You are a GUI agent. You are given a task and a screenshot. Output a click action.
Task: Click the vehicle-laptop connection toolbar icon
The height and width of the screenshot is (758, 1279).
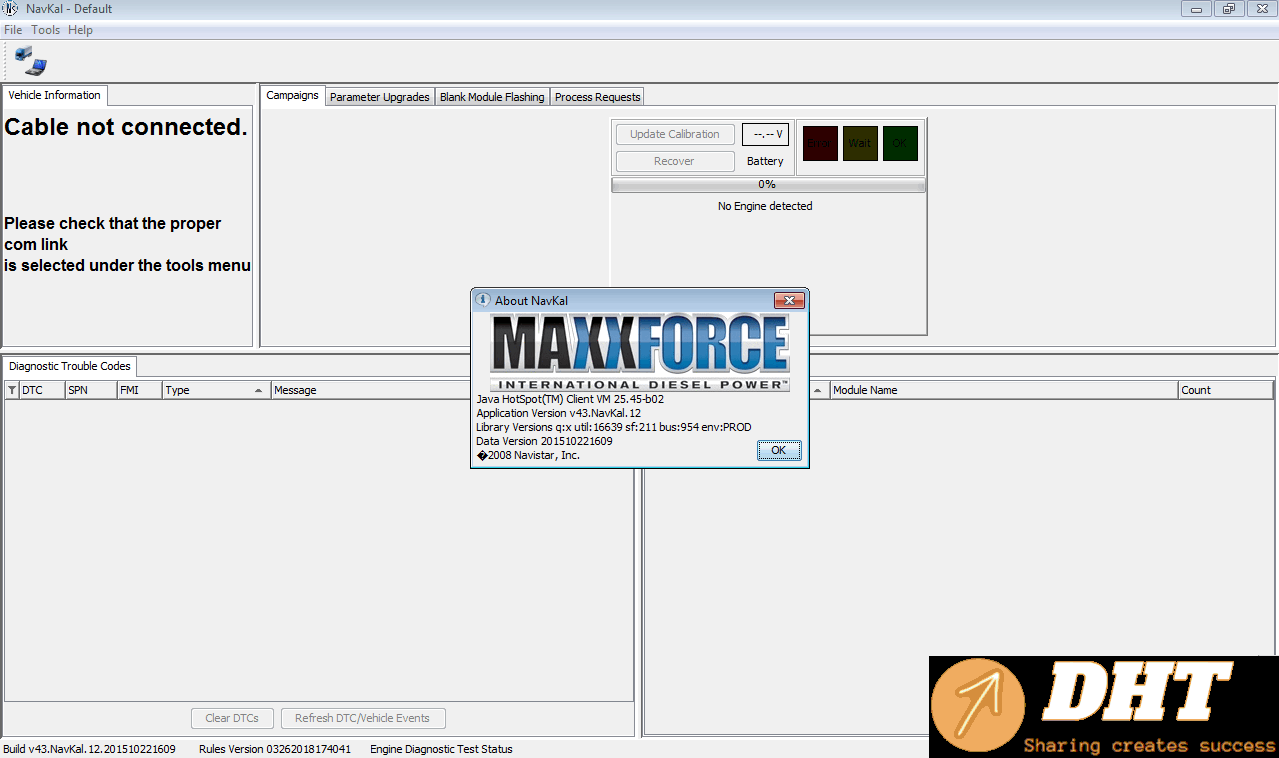pyautogui.click(x=30, y=61)
